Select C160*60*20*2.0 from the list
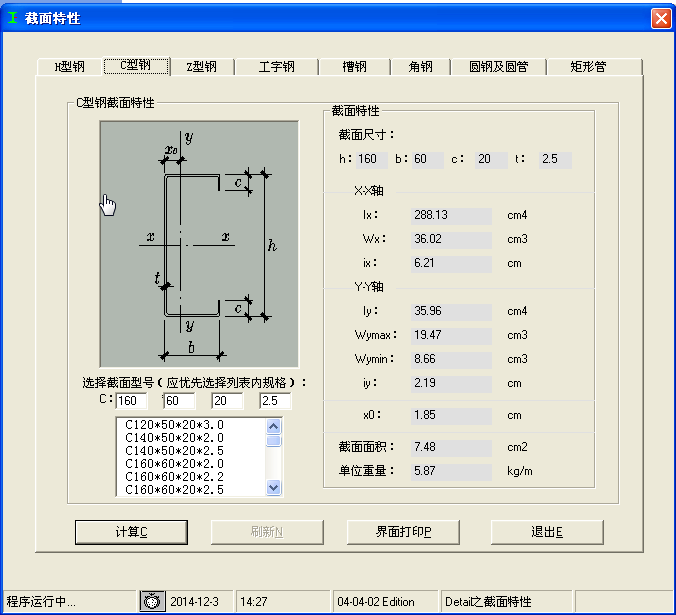 point(192,464)
